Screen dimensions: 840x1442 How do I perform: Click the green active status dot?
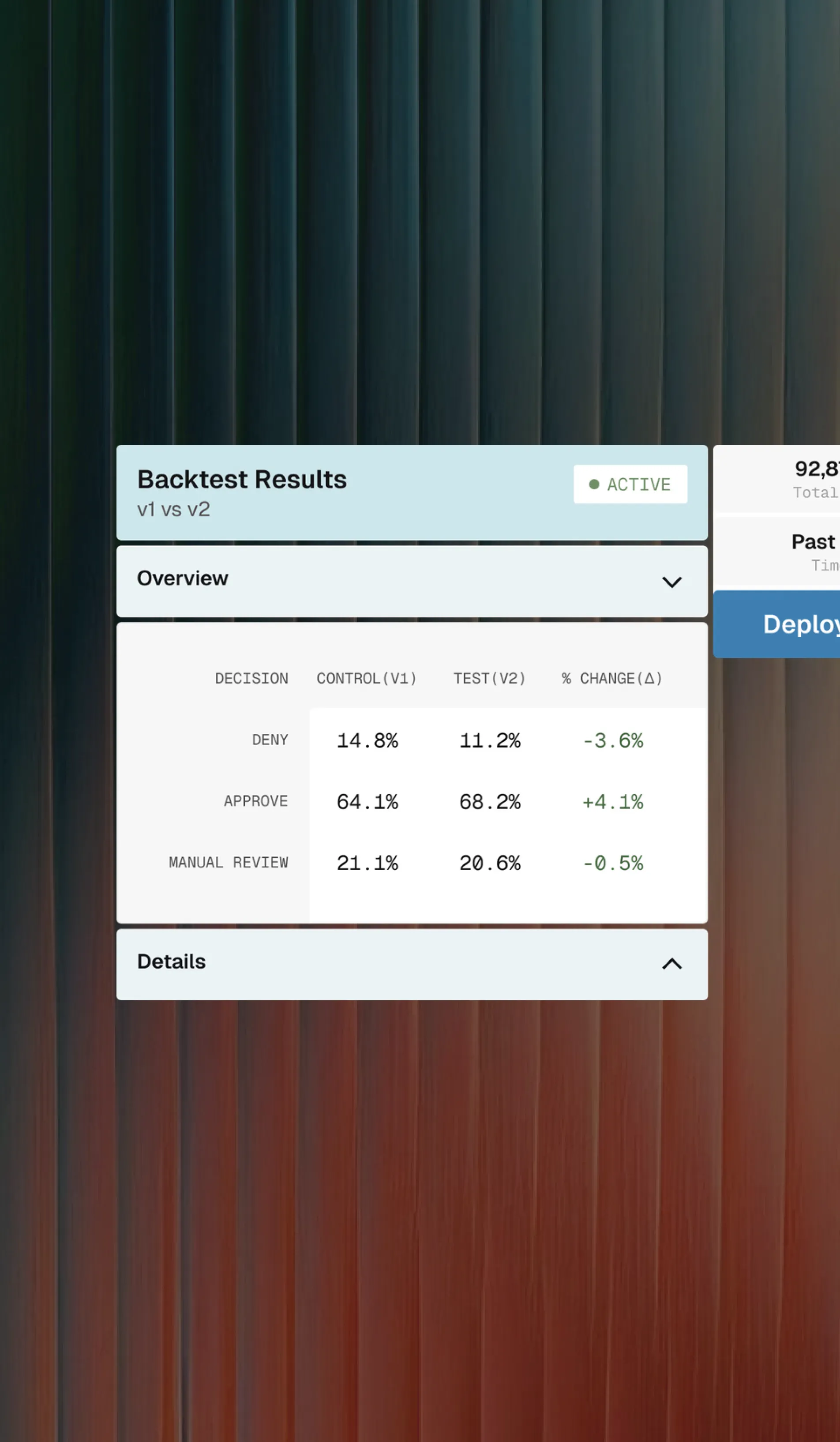(594, 484)
